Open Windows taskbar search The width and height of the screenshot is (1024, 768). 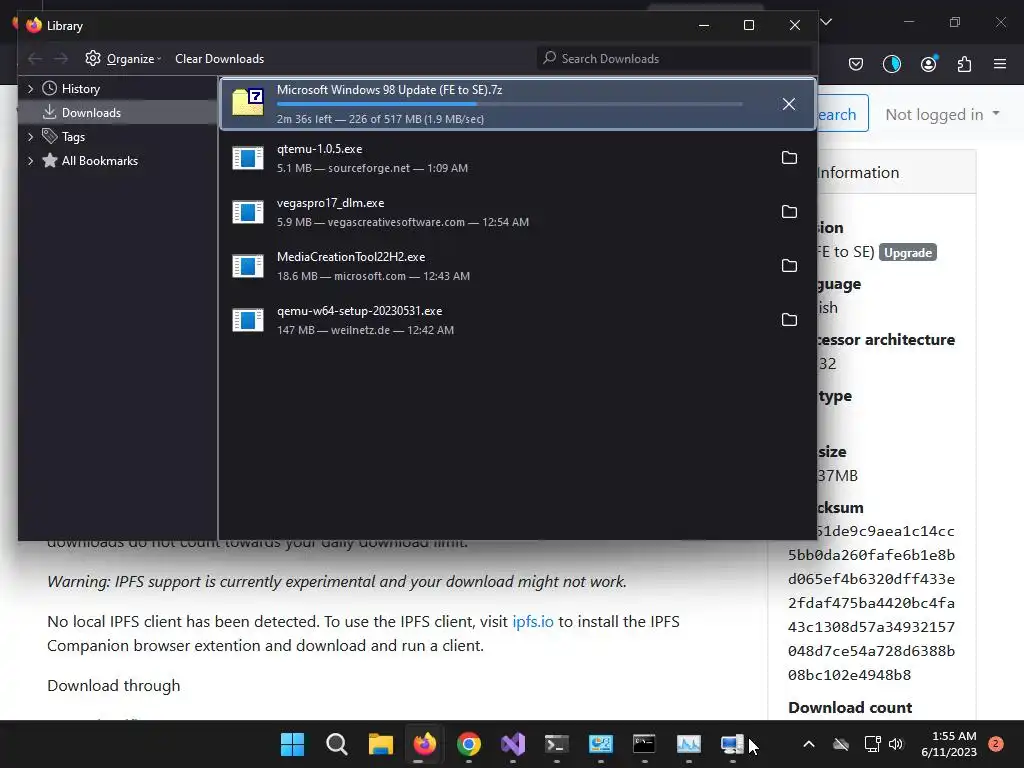pyautogui.click(x=336, y=744)
